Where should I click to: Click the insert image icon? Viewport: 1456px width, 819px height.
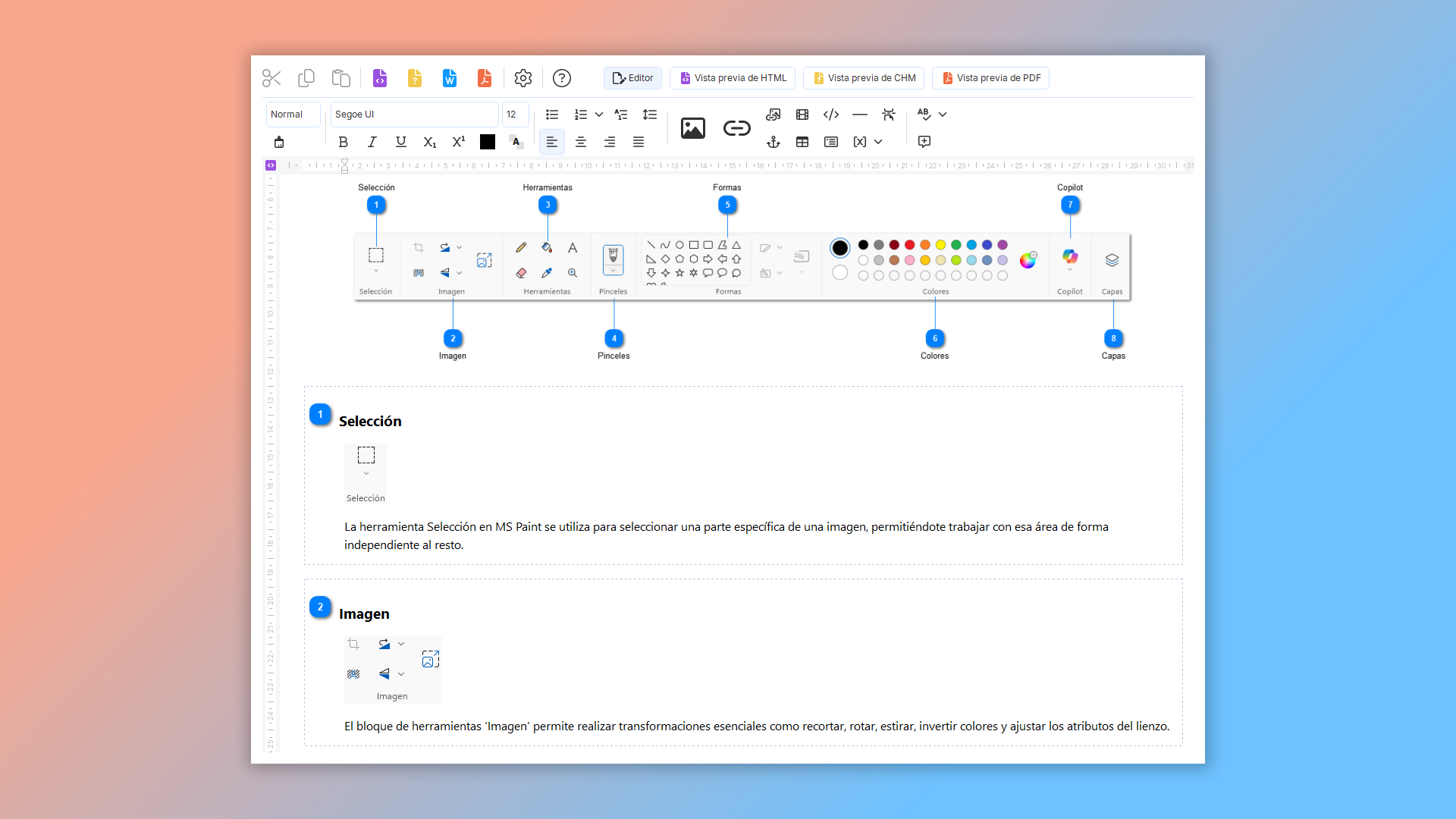(x=692, y=128)
